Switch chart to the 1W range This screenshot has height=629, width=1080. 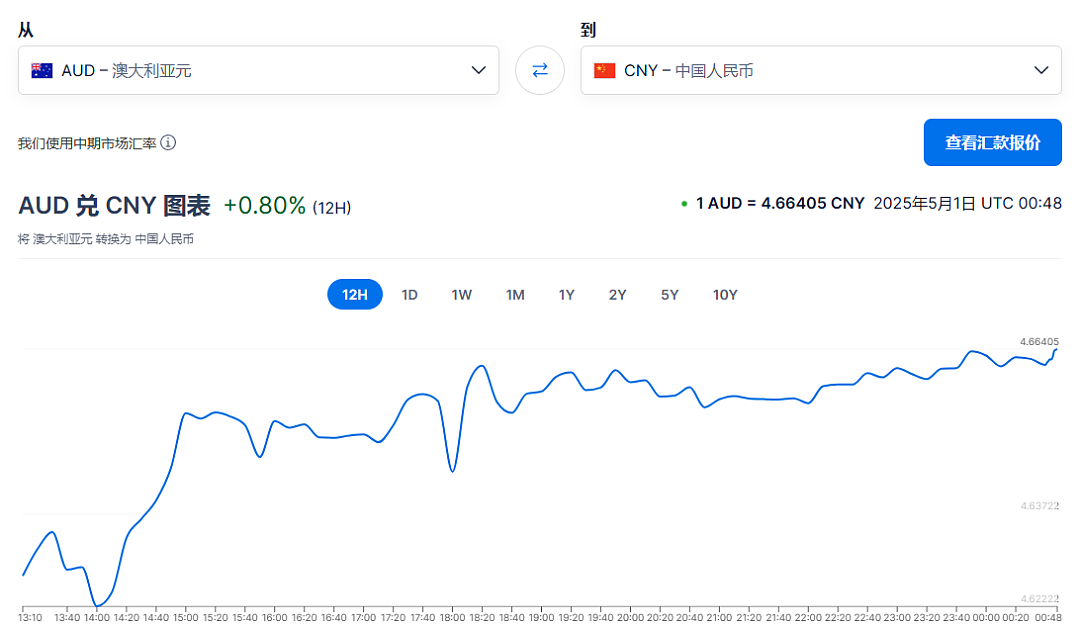(461, 295)
